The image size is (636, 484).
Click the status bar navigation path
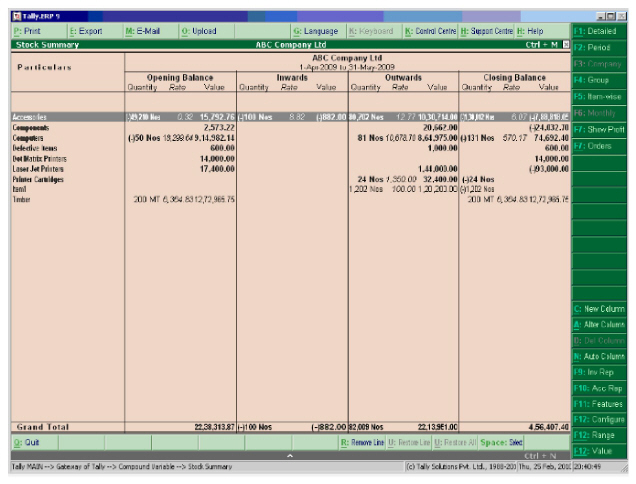coord(122,467)
